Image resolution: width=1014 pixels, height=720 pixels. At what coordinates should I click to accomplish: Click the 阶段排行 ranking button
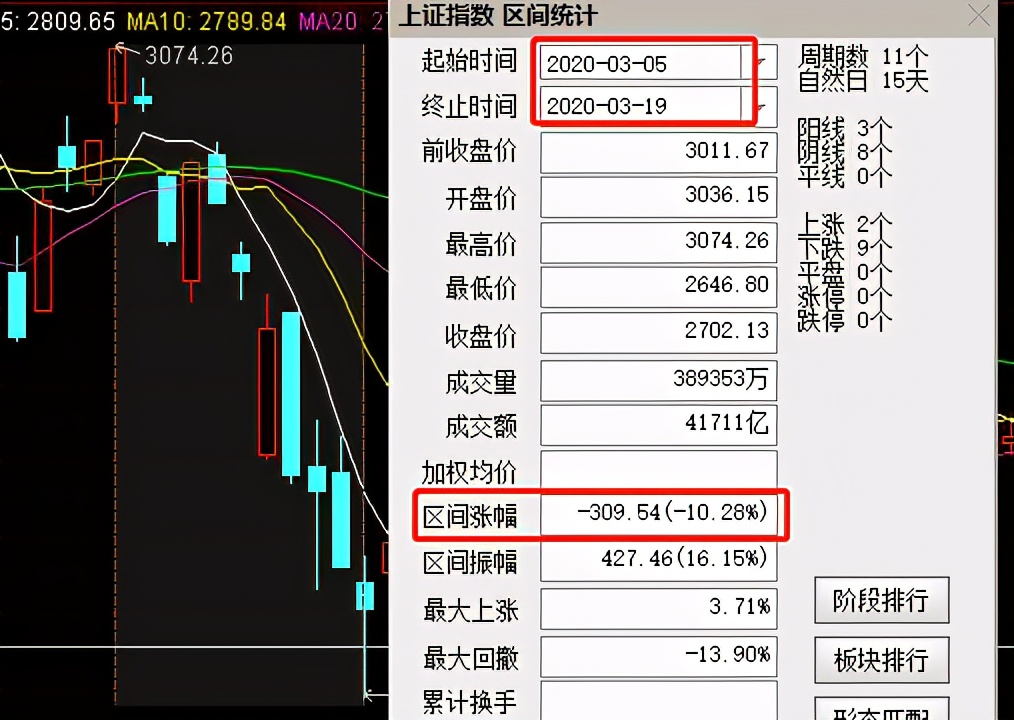pos(880,600)
